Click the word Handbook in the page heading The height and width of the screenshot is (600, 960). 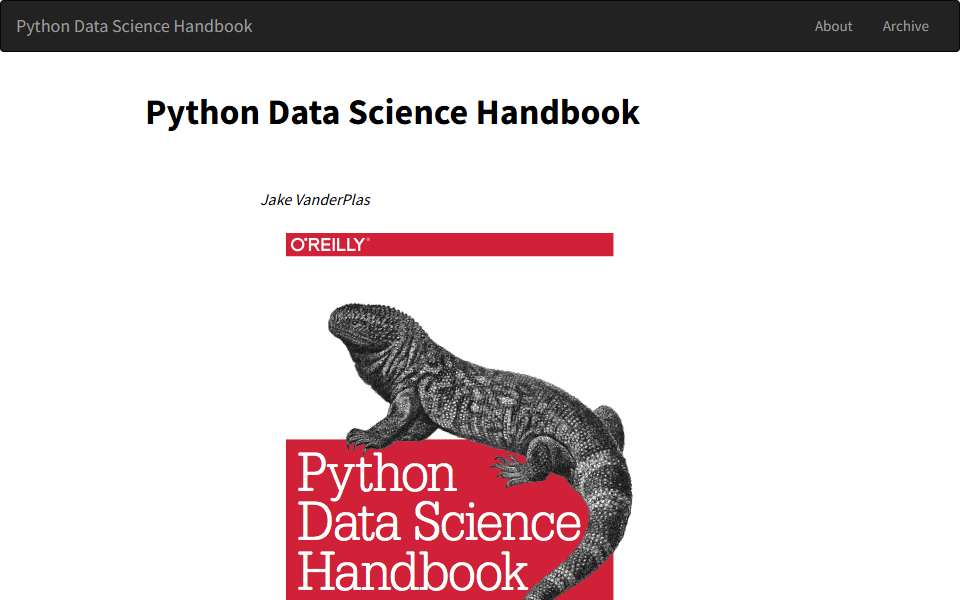tap(558, 113)
